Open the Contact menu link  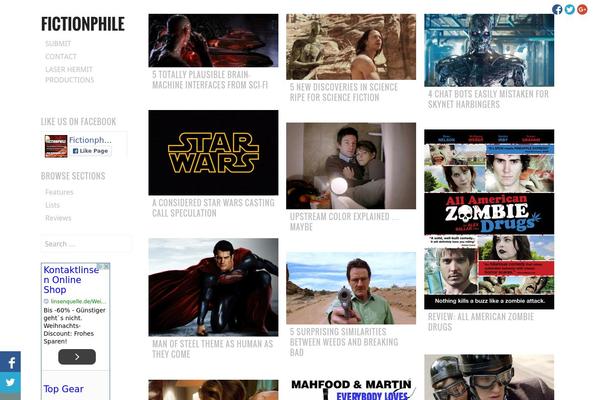point(61,57)
